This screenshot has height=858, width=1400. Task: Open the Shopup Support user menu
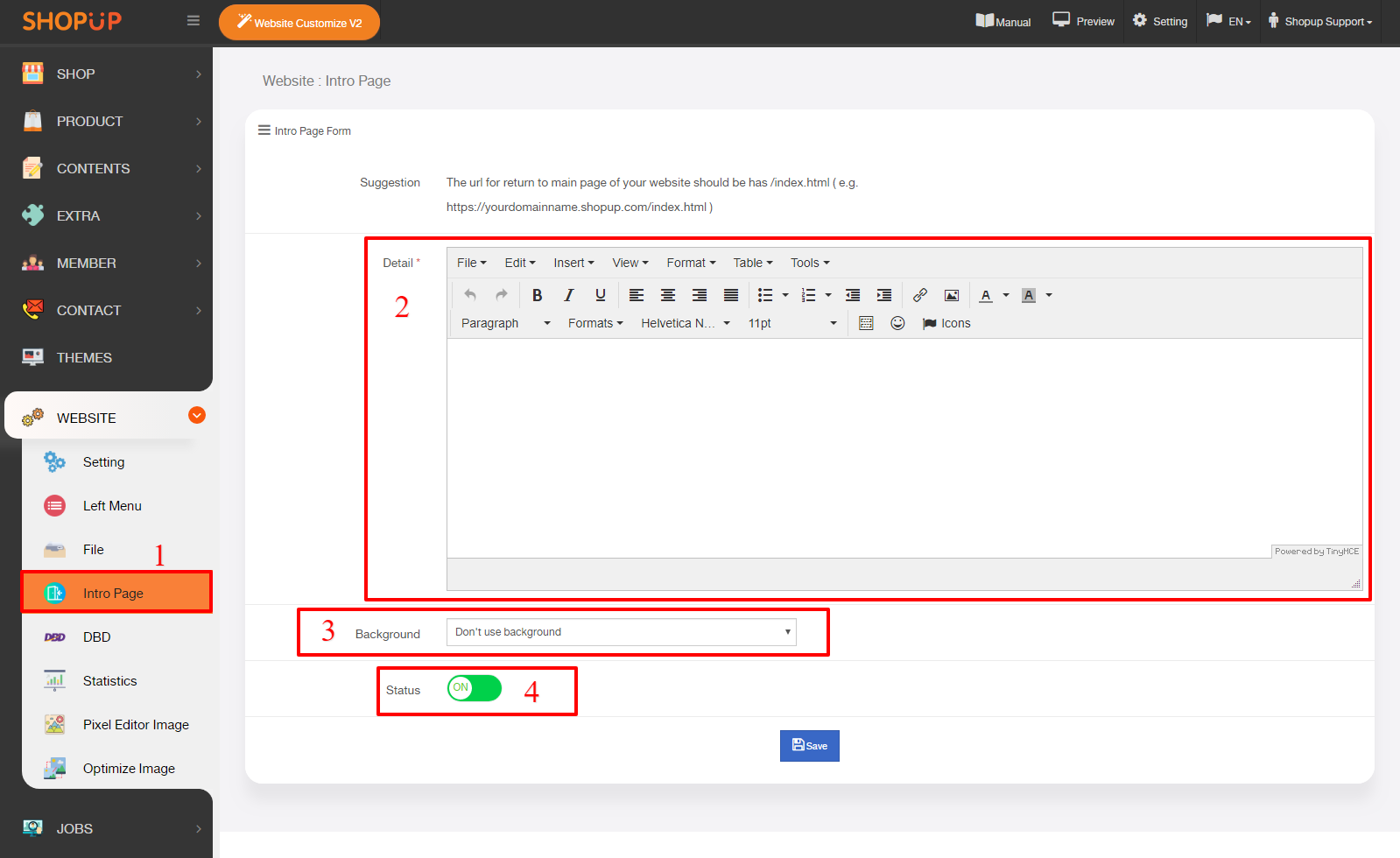click(x=1320, y=21)
